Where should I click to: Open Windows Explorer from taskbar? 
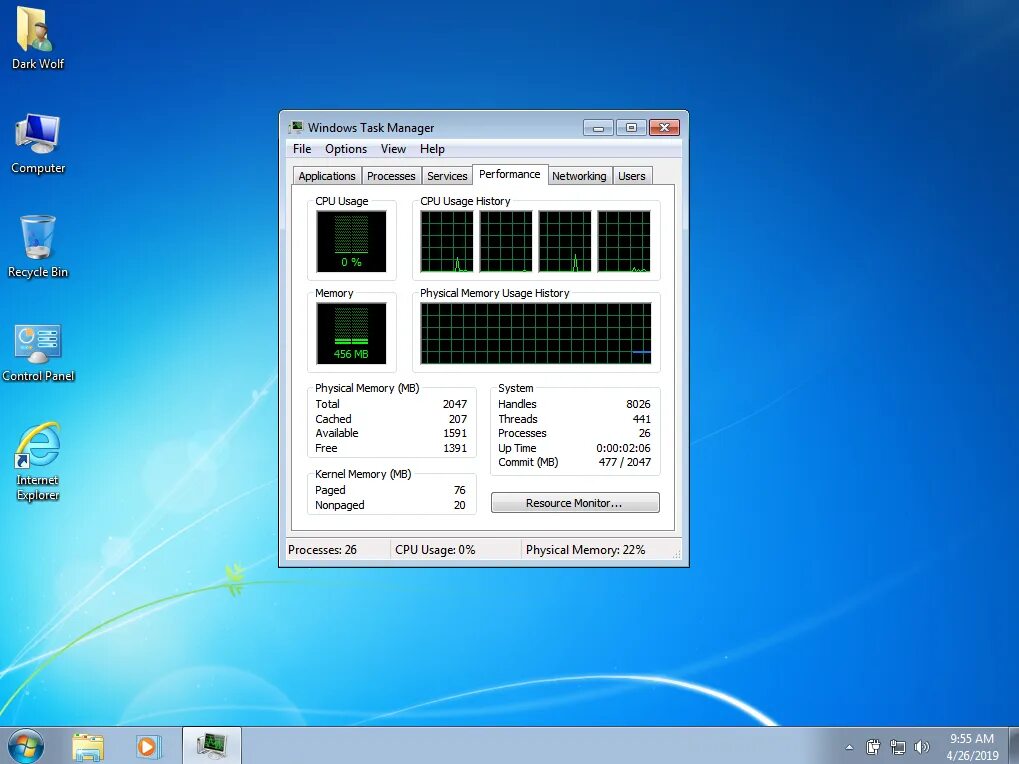88,746
